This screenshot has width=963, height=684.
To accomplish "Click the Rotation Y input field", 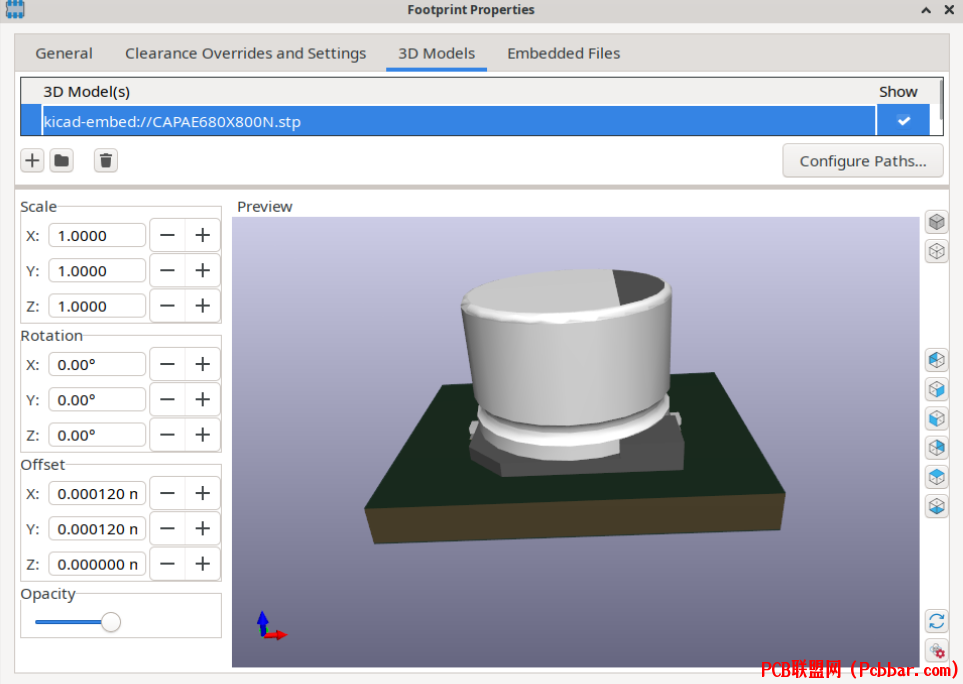I will [97, 400].
